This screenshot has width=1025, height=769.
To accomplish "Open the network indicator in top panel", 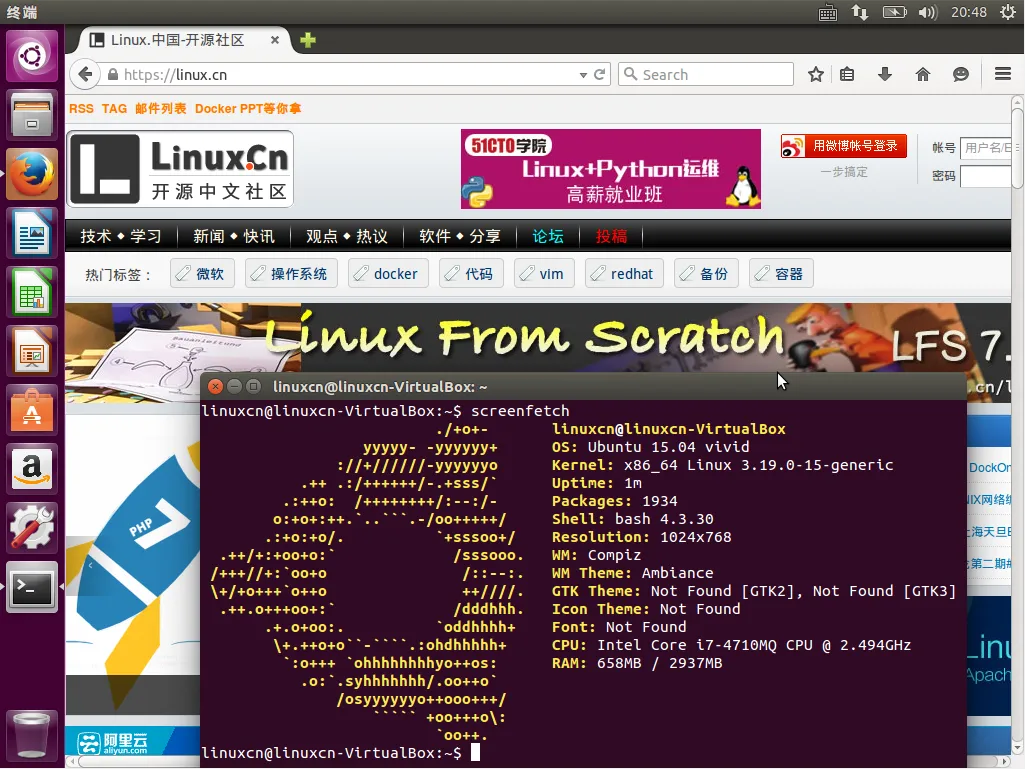I will (860, 13).
